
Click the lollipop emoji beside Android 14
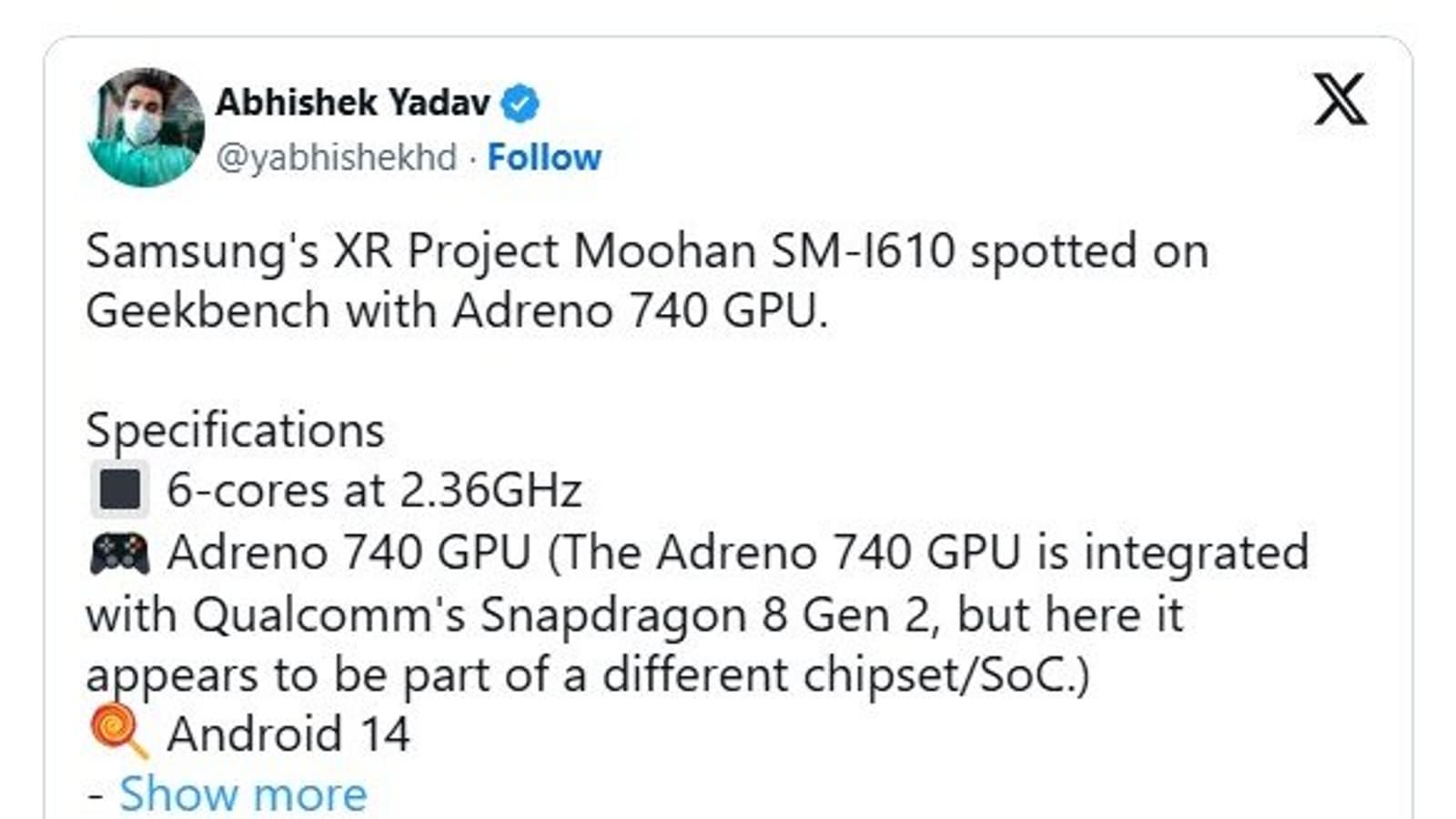[x=118, y=732]
